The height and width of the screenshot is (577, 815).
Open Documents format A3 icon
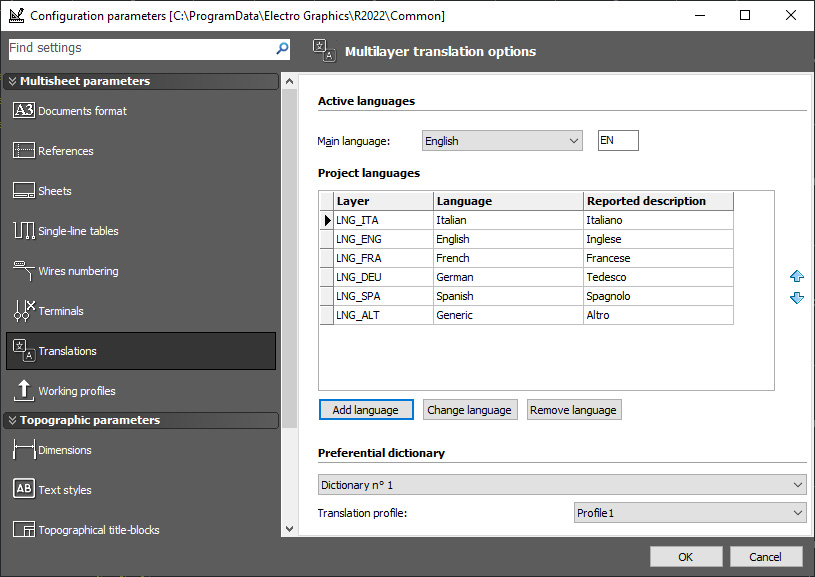pyautogui.click(x=24, y=110)
